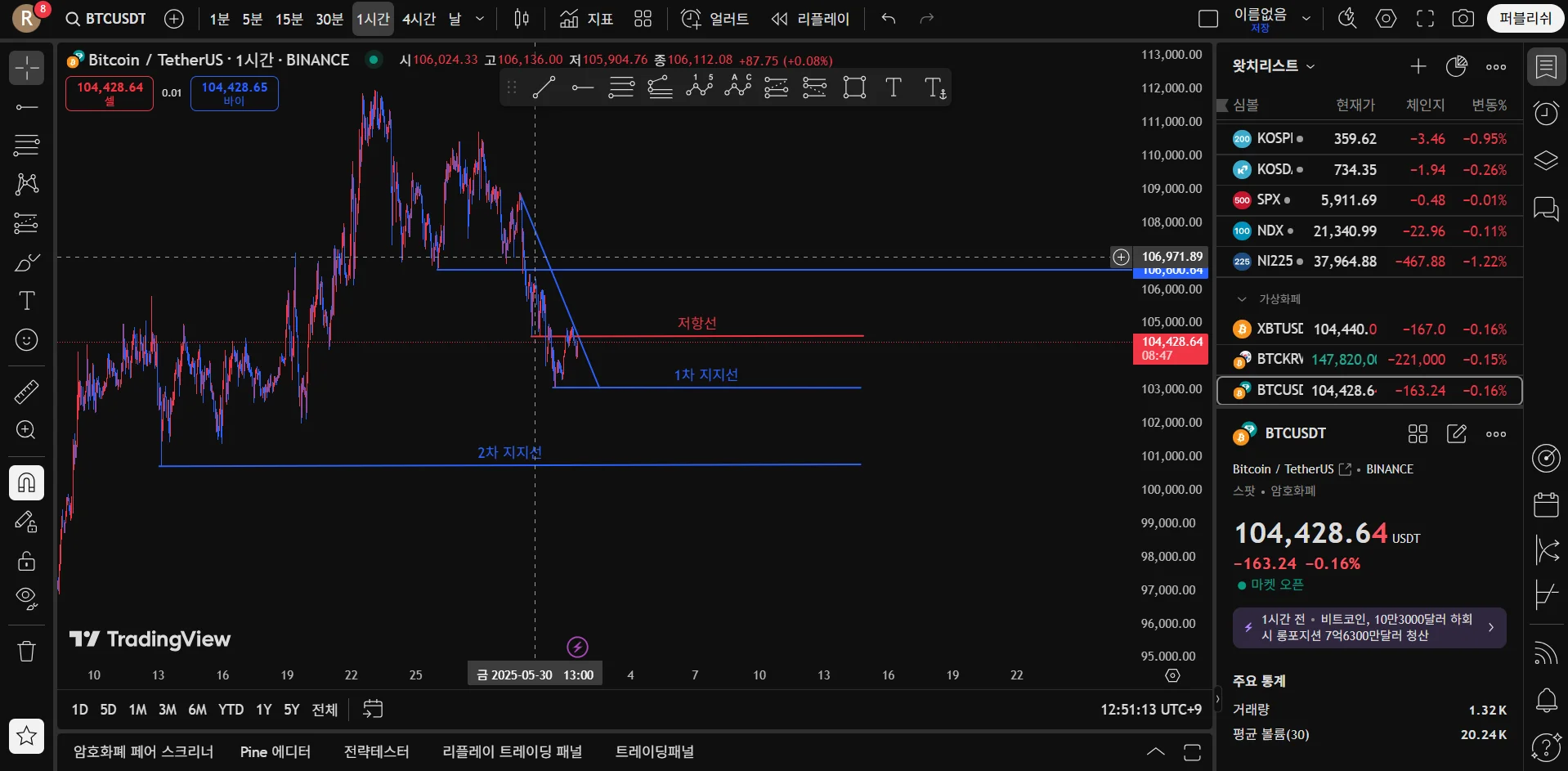The height and width of the screenshot is (771, 1568).
Task: Open the 왓치리스트 dropdown
Action: pyautogui.click(x=1274, y=66)
